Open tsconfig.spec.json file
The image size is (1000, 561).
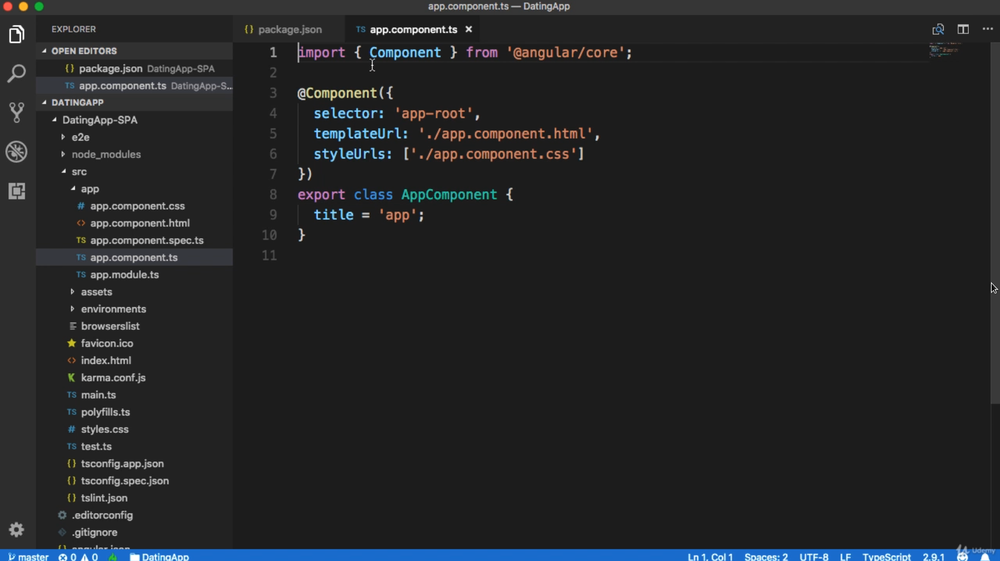pyautogui.click(x=124, y=481)
